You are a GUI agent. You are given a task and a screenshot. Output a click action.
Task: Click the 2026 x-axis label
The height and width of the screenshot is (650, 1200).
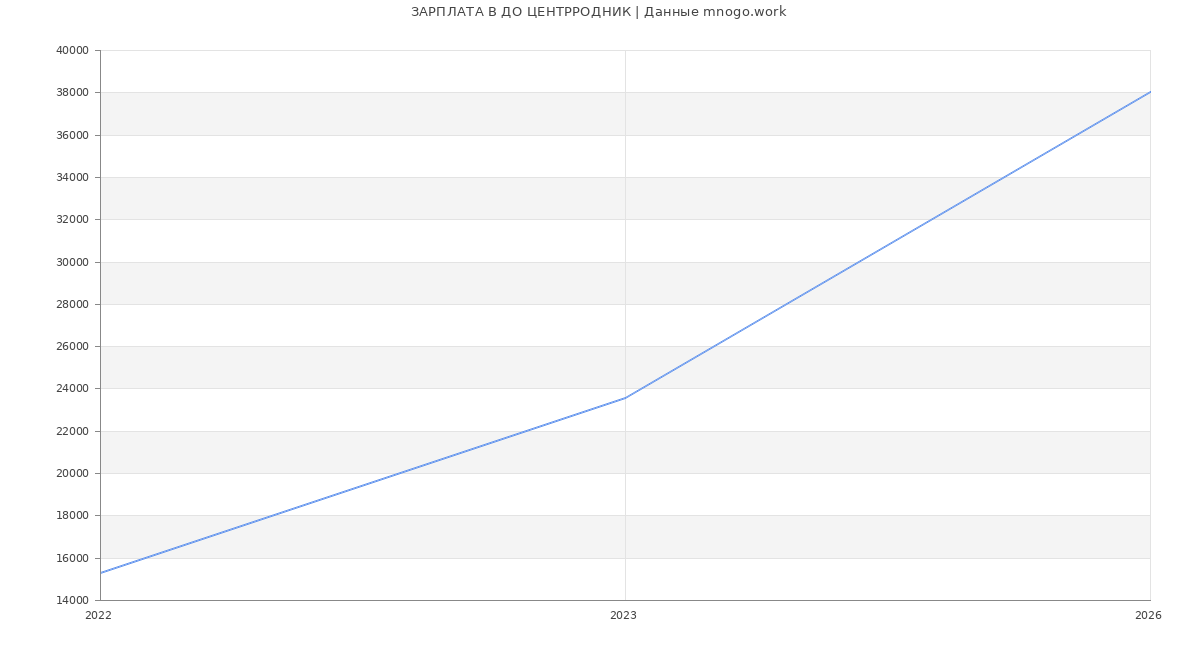(x=1148, y=616)
